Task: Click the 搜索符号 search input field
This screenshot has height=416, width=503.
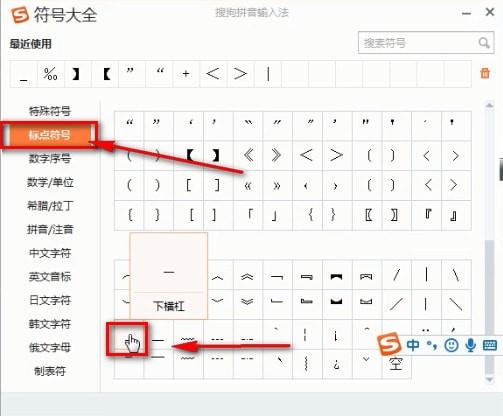Action: click(418, 43)
